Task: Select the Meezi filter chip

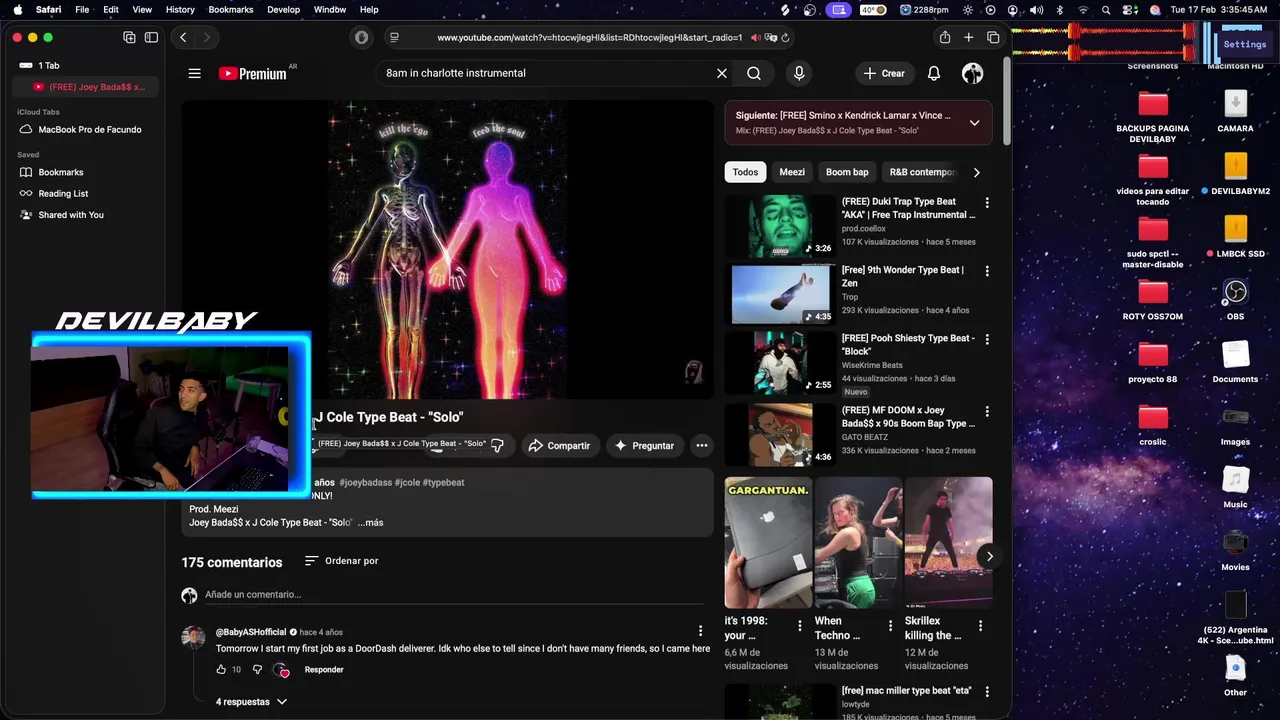Action: click(792, 172)
